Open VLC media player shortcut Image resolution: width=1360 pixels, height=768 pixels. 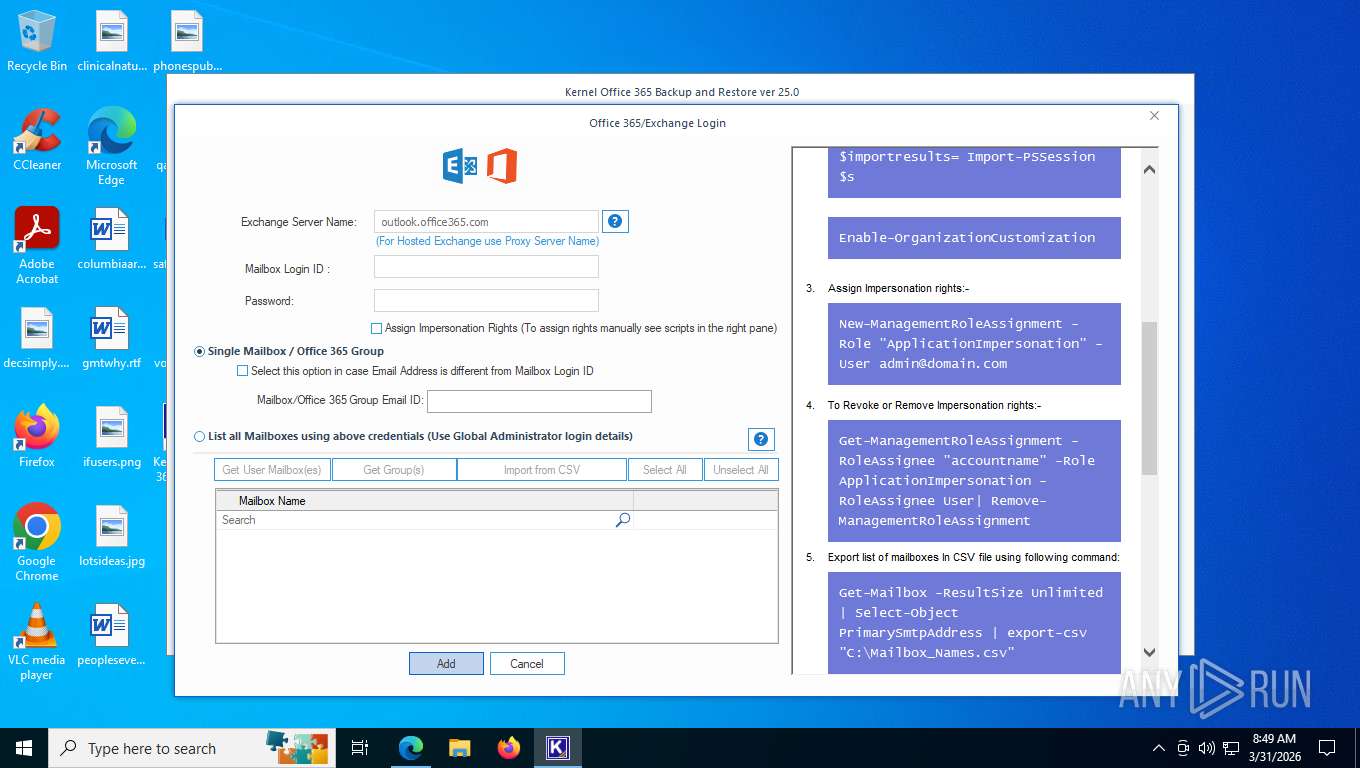point(37,642)
